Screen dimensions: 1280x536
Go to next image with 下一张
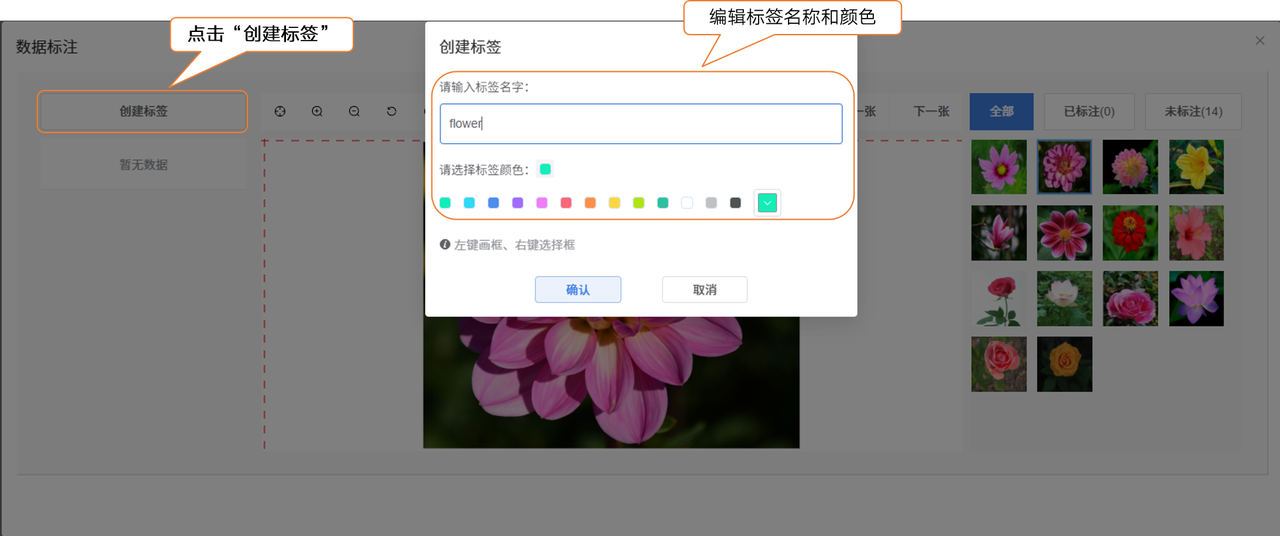(x=931, y=112)
